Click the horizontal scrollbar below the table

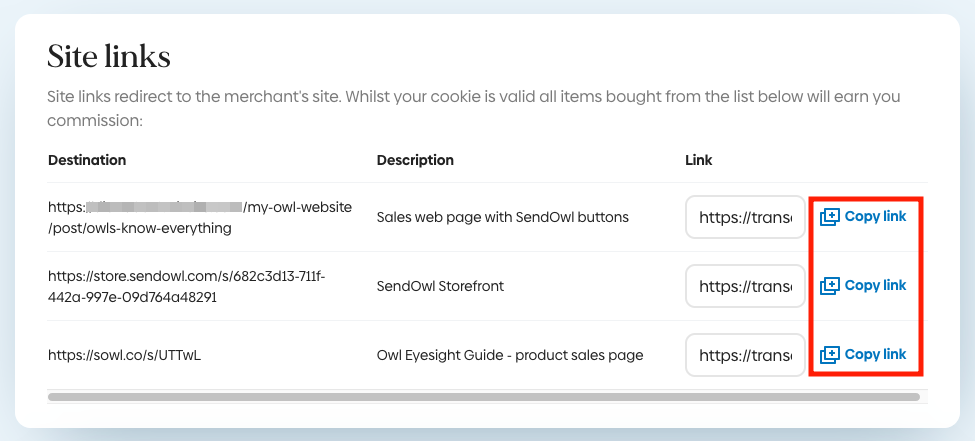tap(483, 397)
